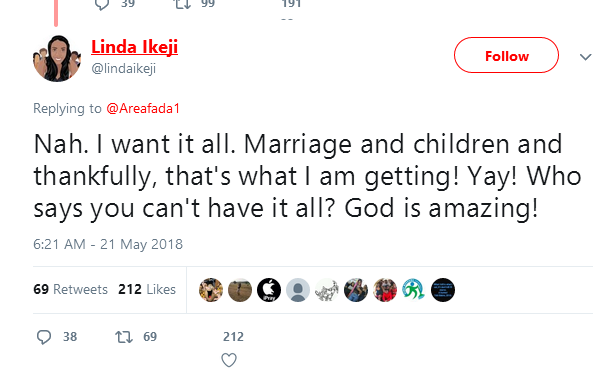This screenshot has width=604, height=374.
Task: Click the black avatar with blue text
Action: [x=443, y=290]
